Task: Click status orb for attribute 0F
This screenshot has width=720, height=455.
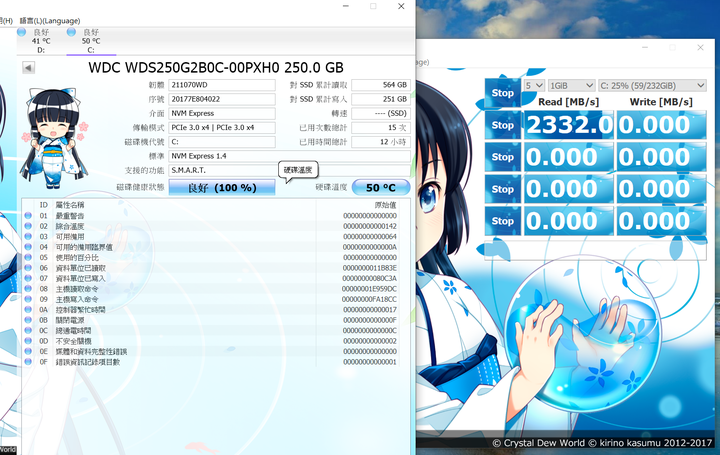Action: (28, 362)
